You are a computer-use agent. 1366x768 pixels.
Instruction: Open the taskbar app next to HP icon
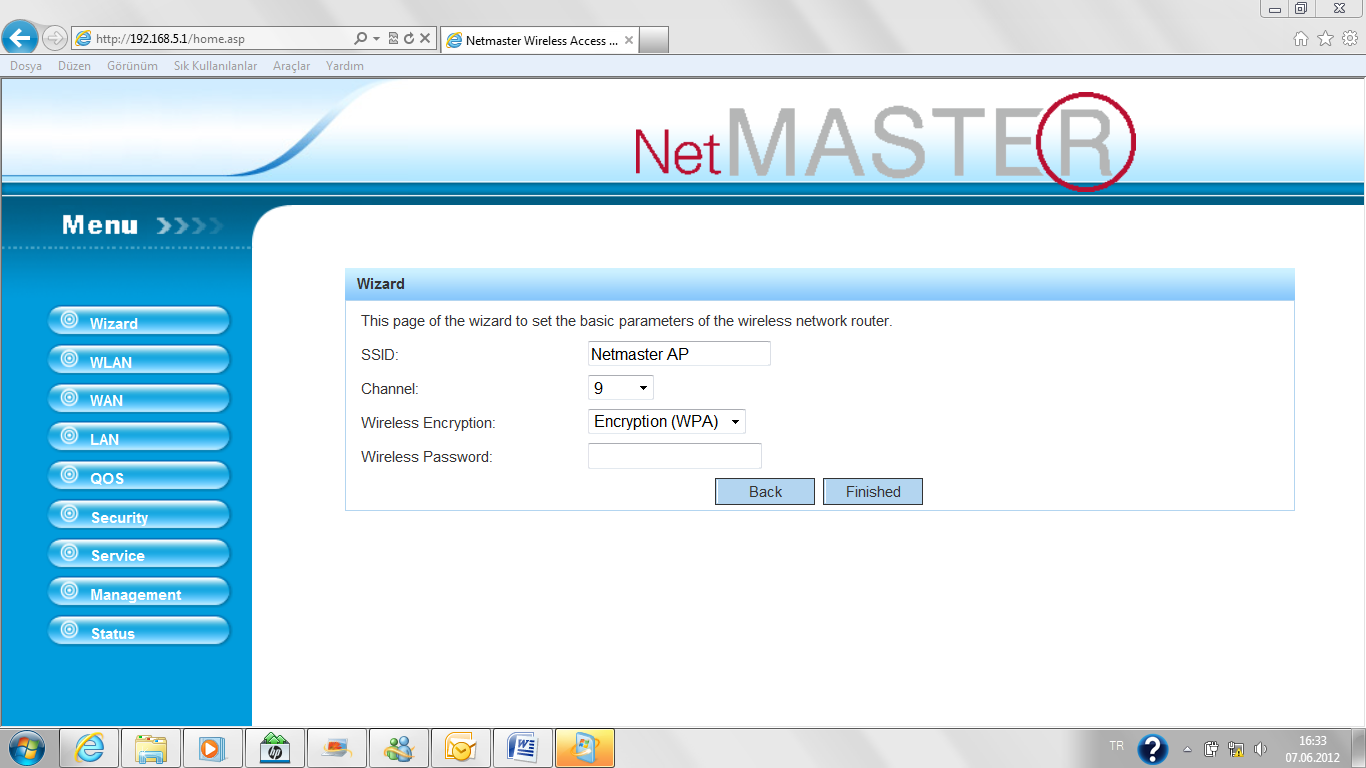point(337,748)
